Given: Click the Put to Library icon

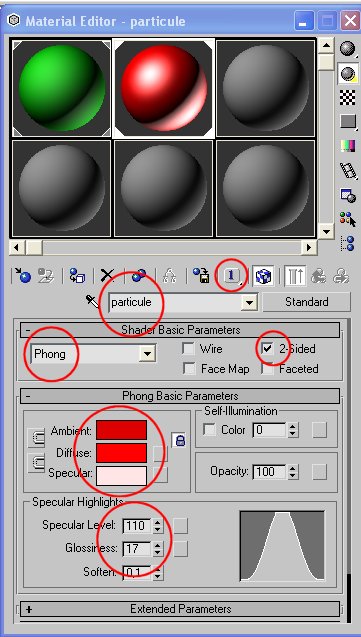Looking at the screenshot, I should [x=201, y=276].
